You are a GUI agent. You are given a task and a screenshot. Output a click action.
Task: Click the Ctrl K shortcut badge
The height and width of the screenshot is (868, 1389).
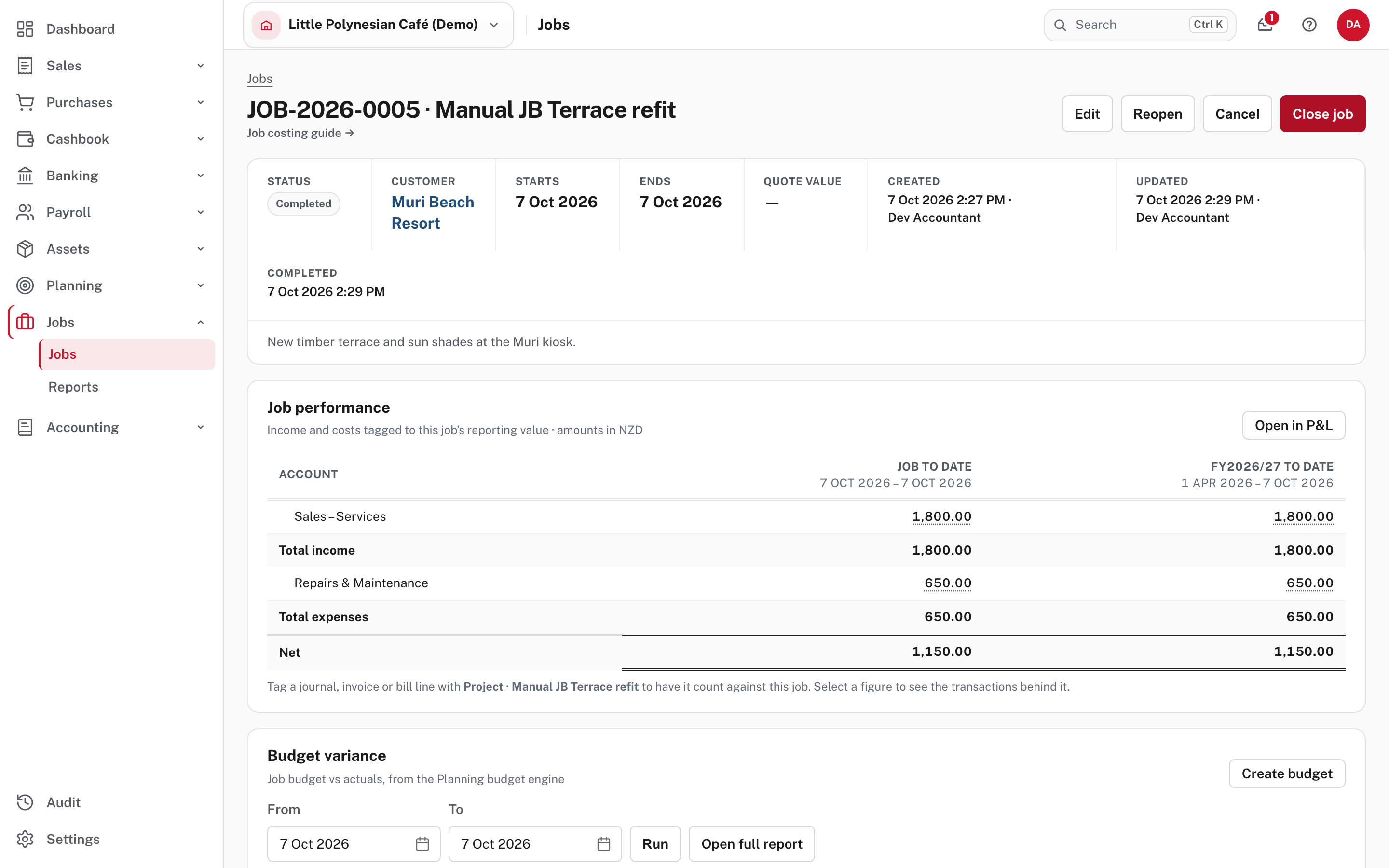1208,25
